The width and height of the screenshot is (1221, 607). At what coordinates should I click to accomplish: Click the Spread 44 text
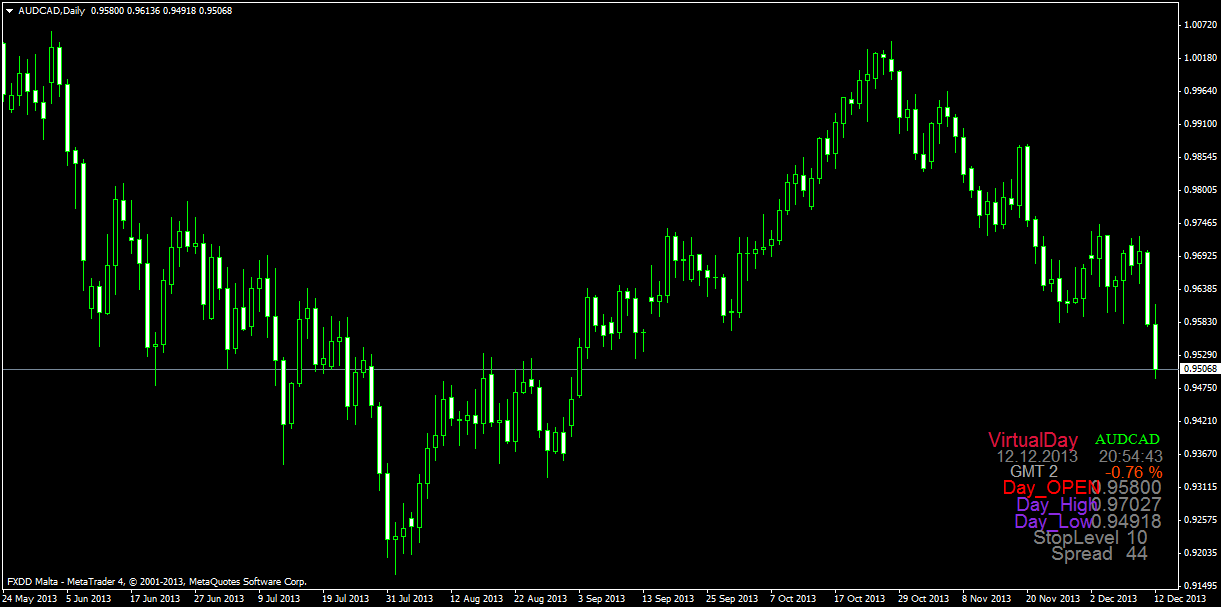(1099, 554)
